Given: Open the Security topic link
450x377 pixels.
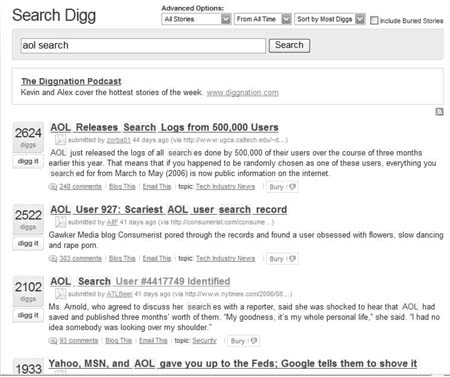Looking at the screenshot, I should click(x=204, y=341).
